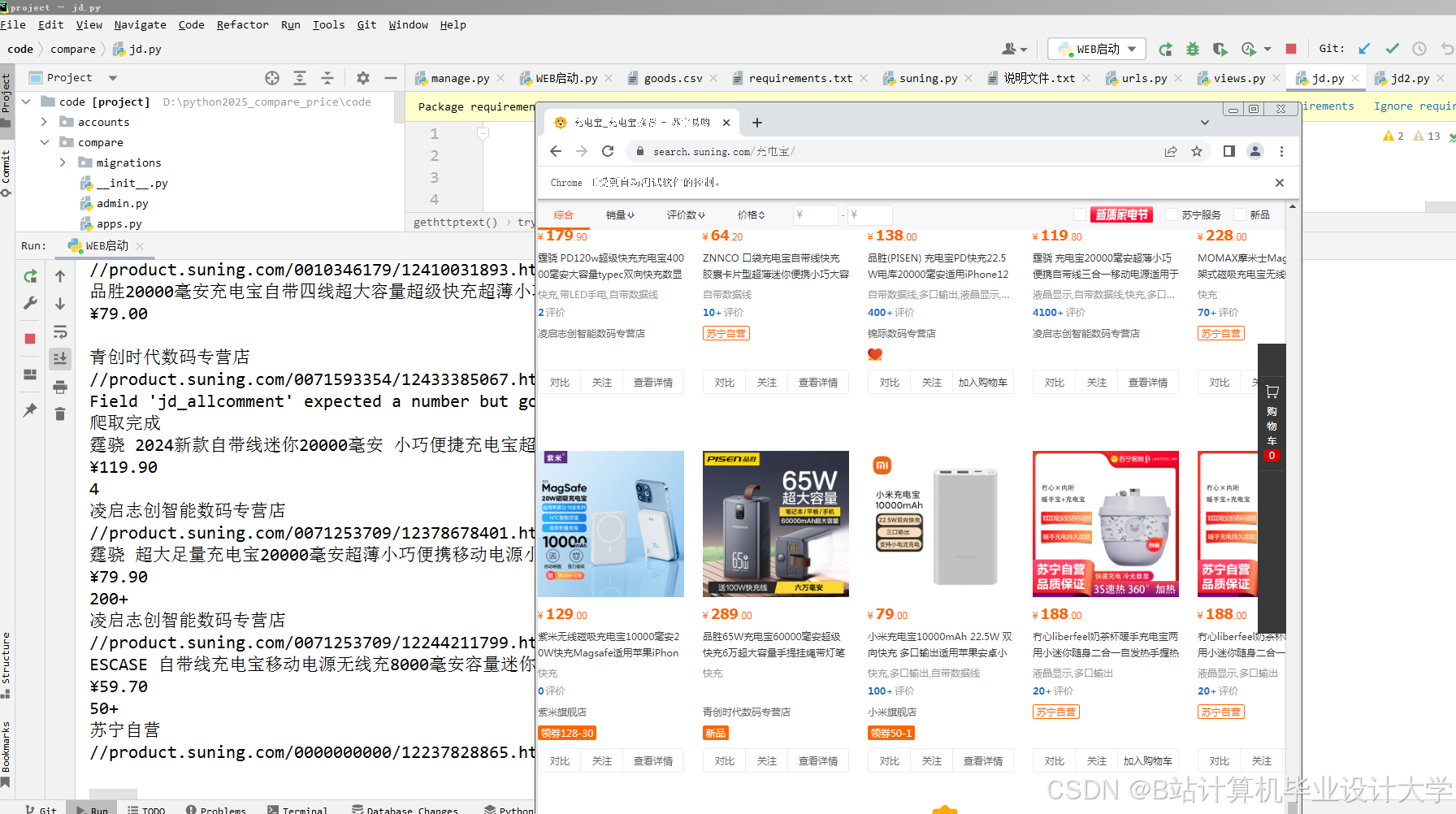
Task: Open Git history clock icon
Action: [x=1419, y=49]
